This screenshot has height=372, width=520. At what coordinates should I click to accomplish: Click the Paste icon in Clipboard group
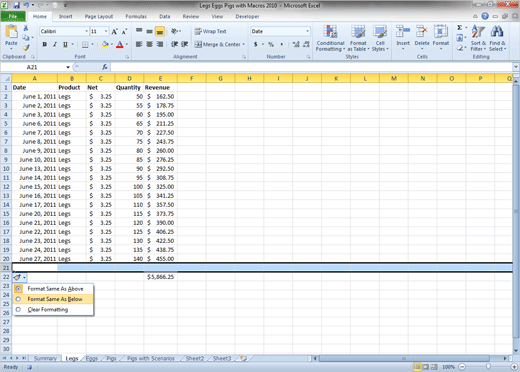(x=11, y=32)
